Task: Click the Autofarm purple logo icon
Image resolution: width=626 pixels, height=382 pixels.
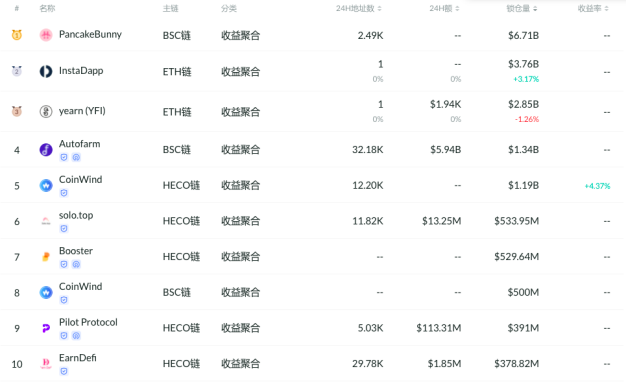Action: pos(46,150)
